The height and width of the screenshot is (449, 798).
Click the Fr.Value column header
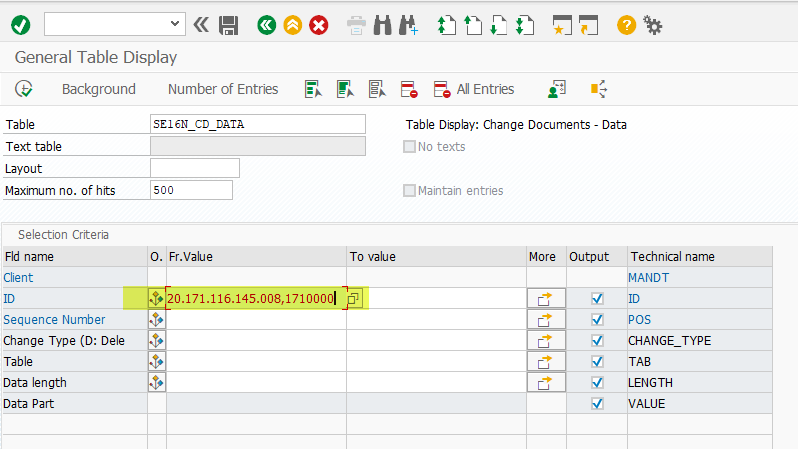point(256,257)
